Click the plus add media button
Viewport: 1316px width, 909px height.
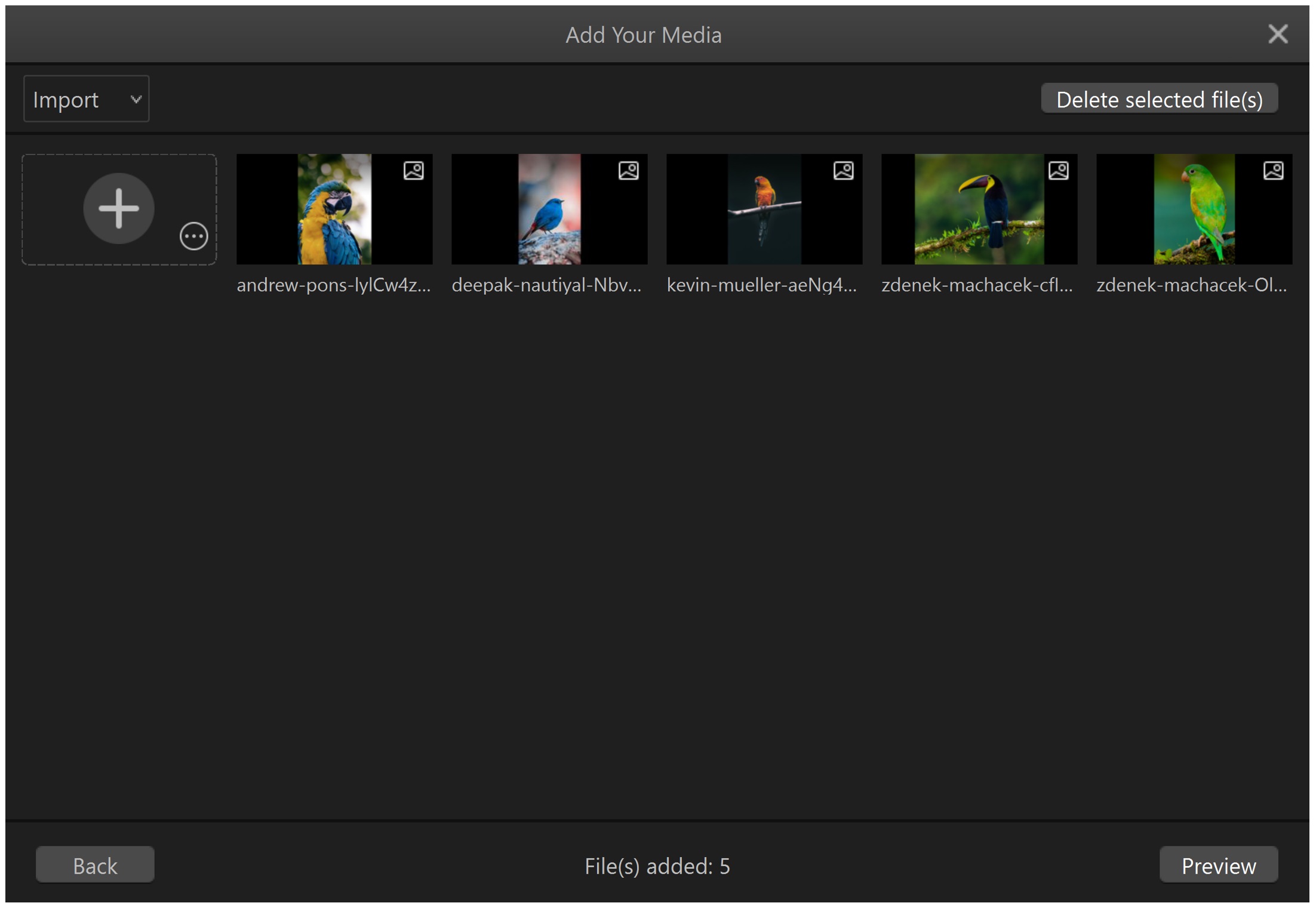pyautogui.click(x=119, y=208)
